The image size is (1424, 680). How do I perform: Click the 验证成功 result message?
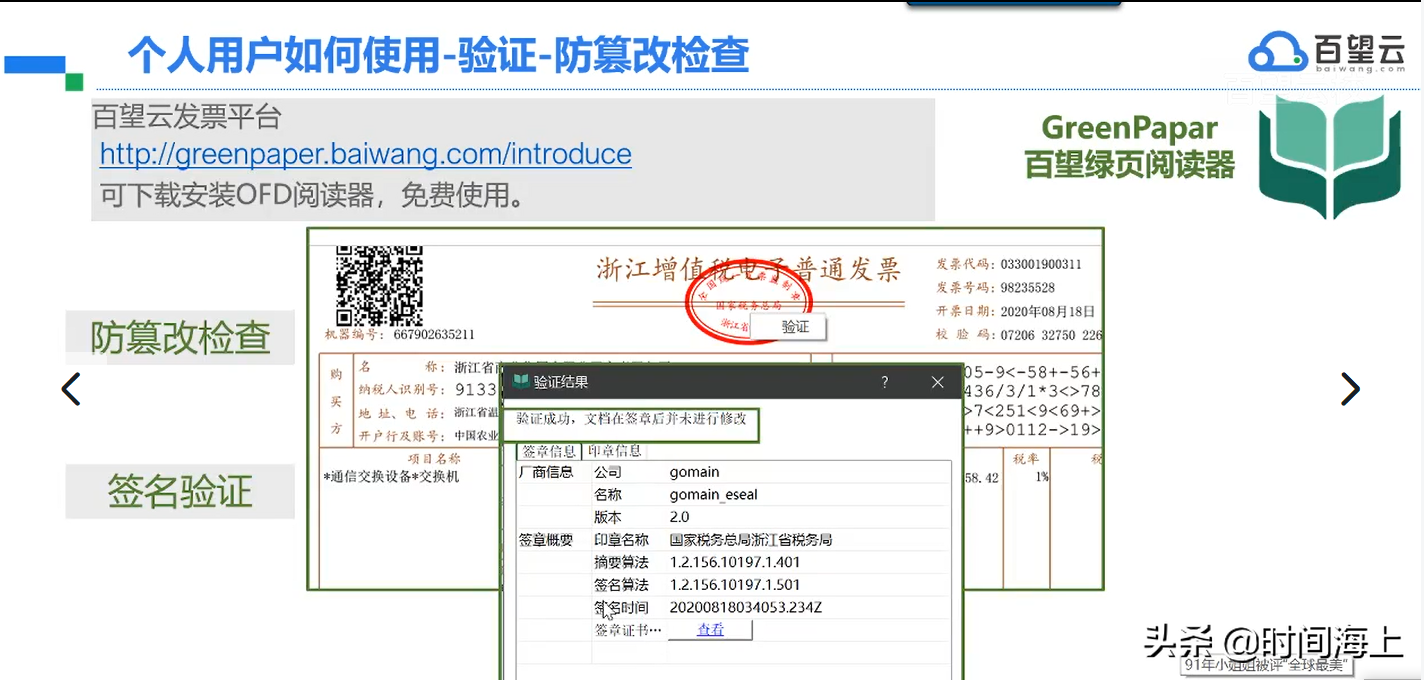point(631,419)
